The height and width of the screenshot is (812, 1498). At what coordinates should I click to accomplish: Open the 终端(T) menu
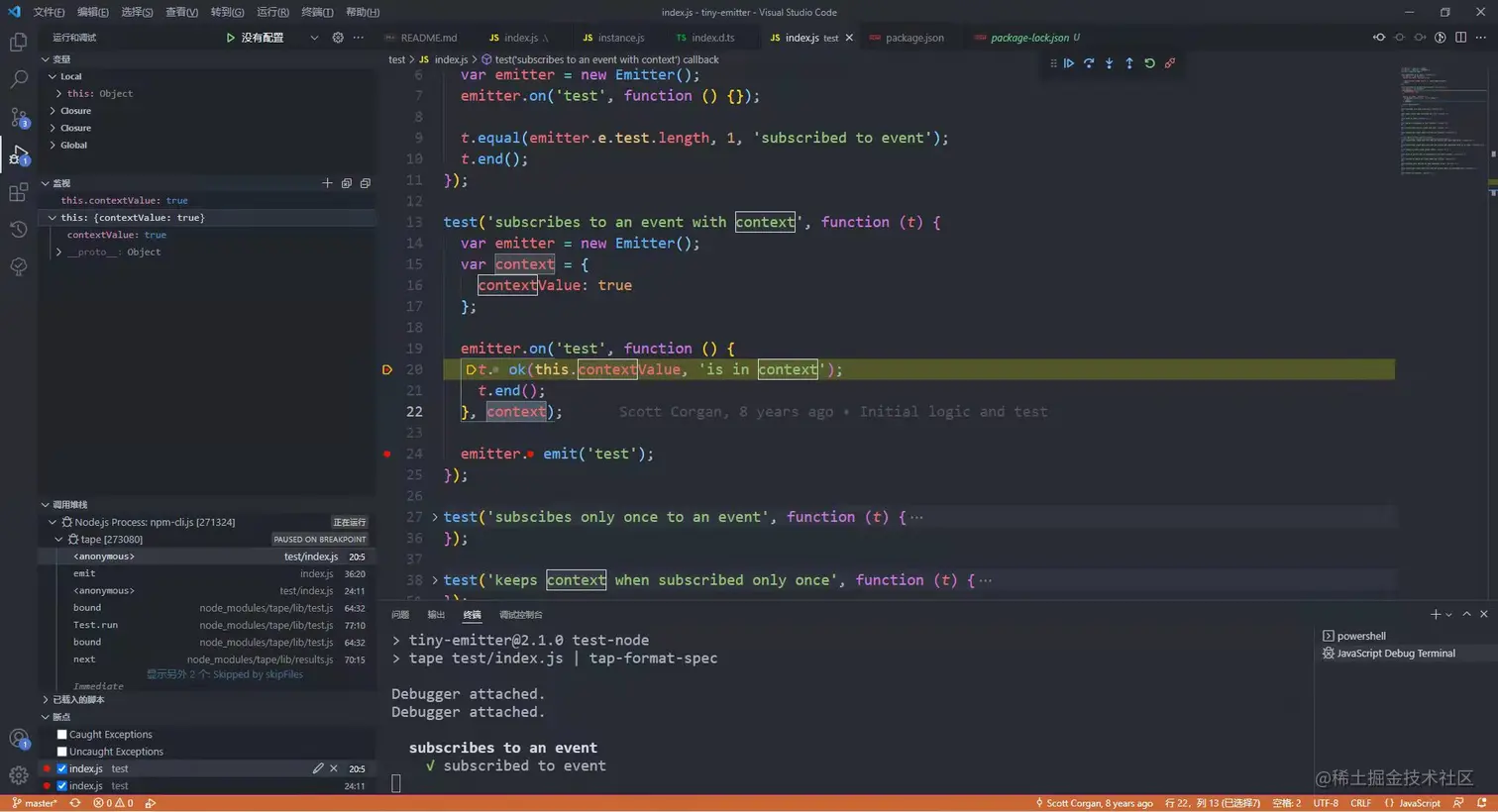click(x=317, y=12)
